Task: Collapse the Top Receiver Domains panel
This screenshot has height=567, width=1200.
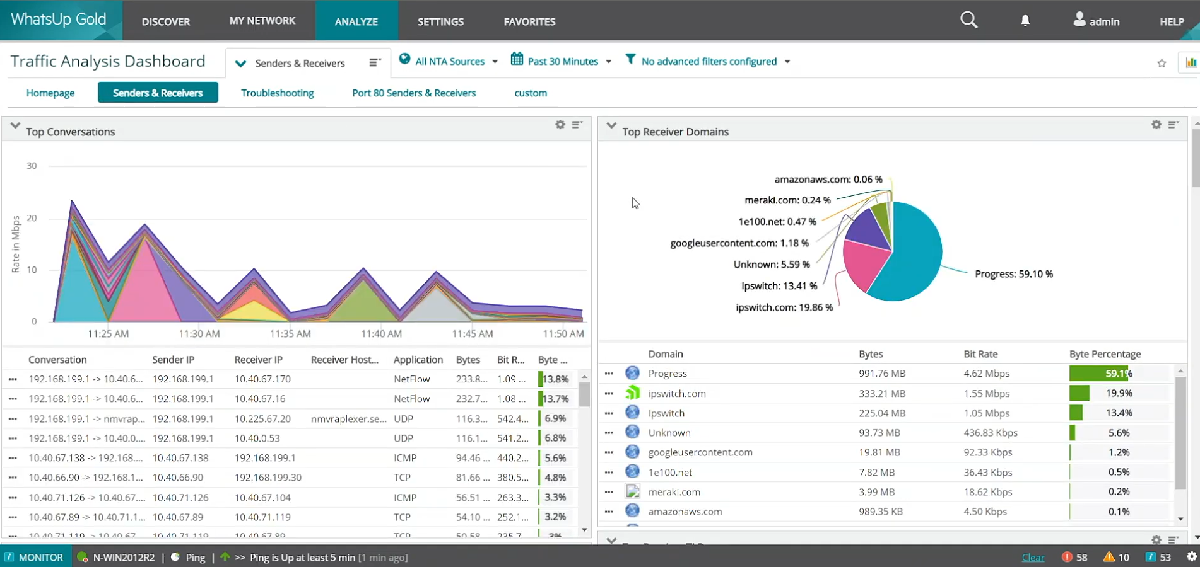Action: pyautogui.click(x=611, y=127)
